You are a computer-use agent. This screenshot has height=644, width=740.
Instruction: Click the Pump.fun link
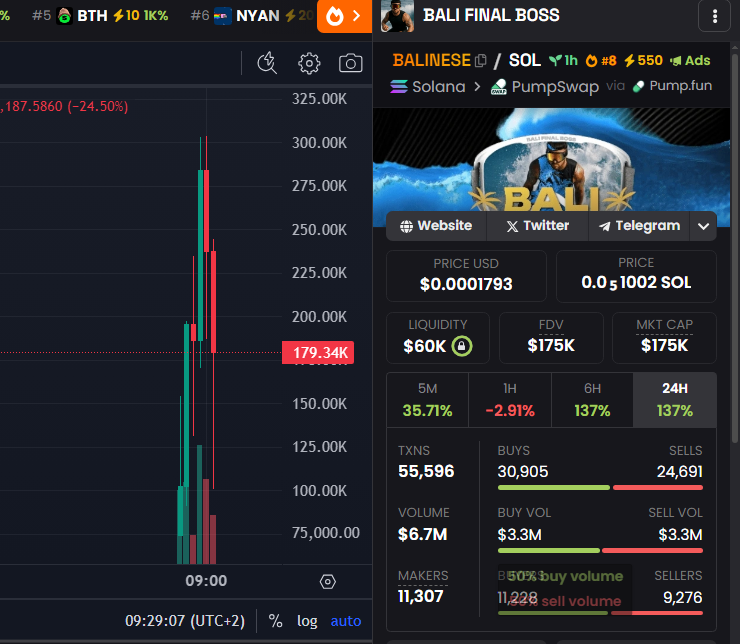tap(672, 86)
